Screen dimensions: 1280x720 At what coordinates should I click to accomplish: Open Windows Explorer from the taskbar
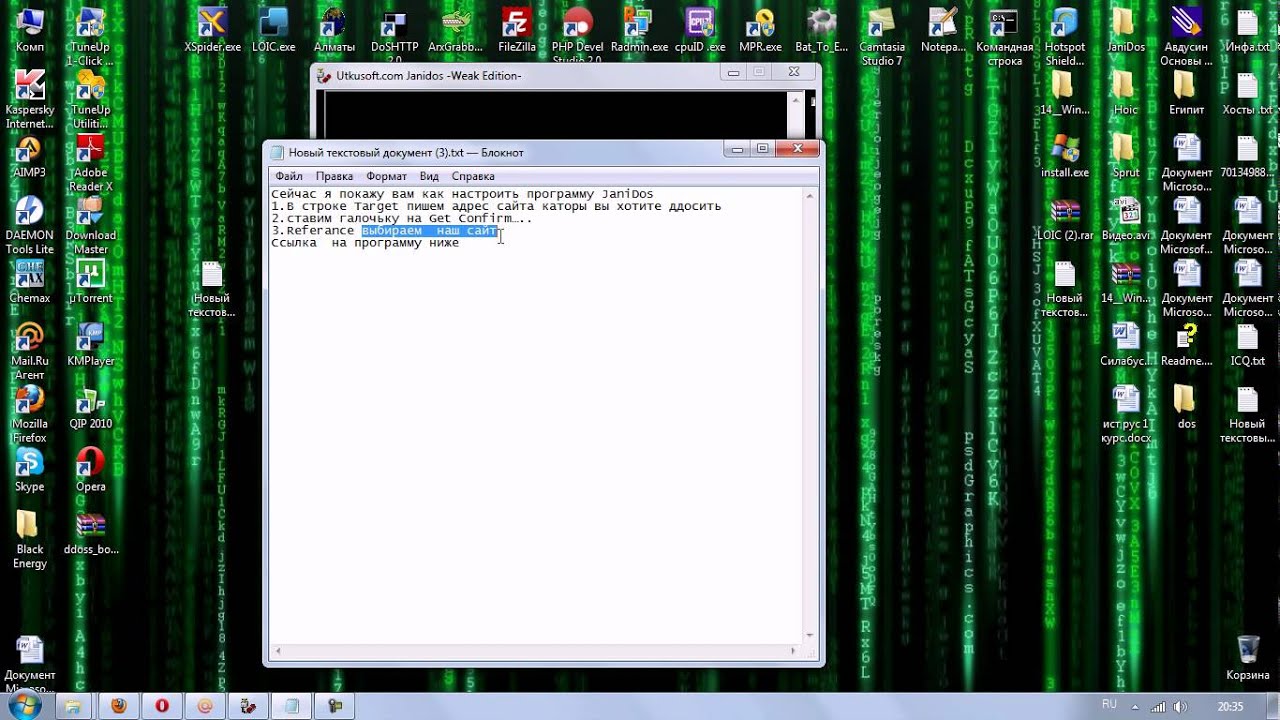73,706
